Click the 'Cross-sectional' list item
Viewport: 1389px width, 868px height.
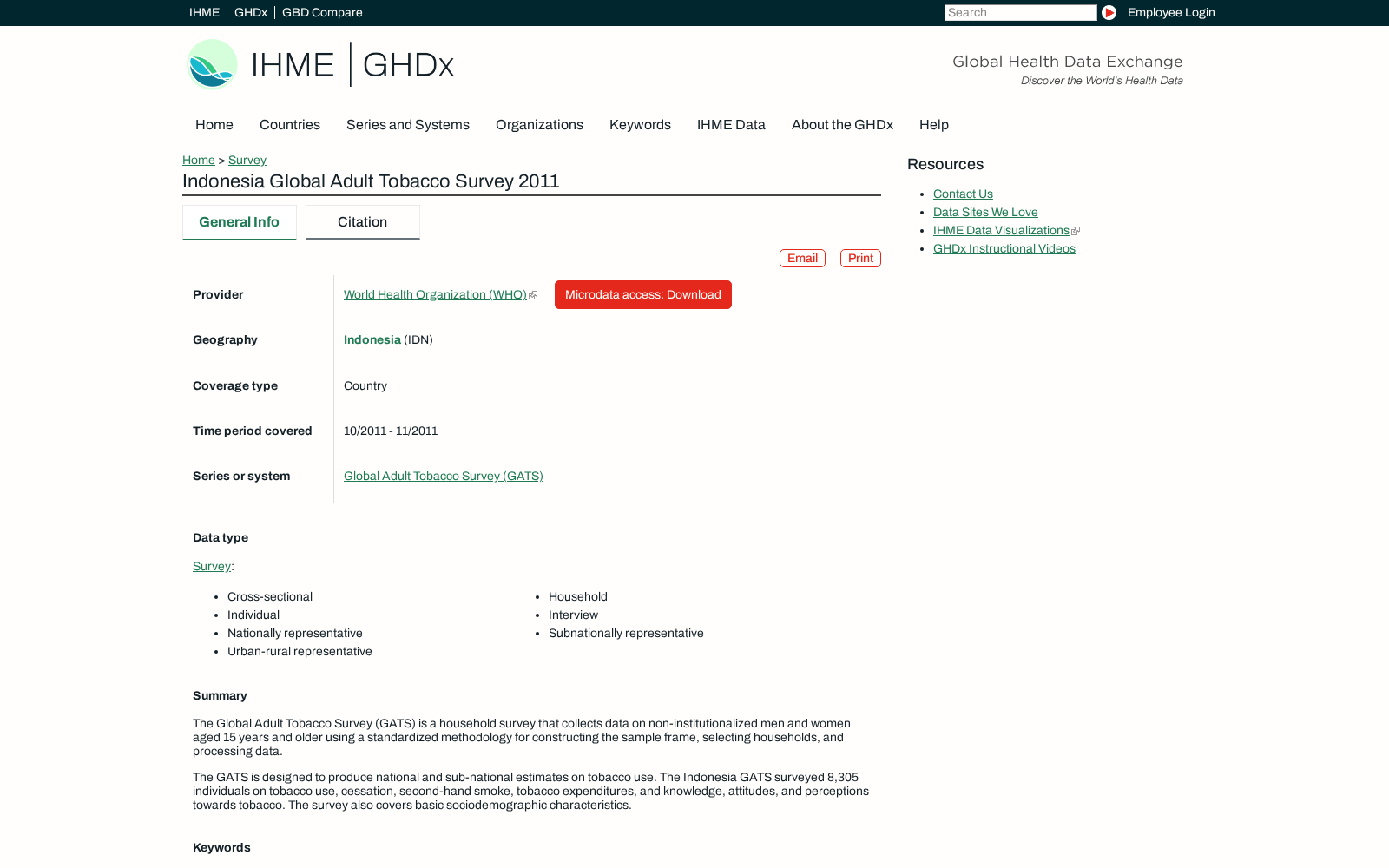[x=270, y=597]
